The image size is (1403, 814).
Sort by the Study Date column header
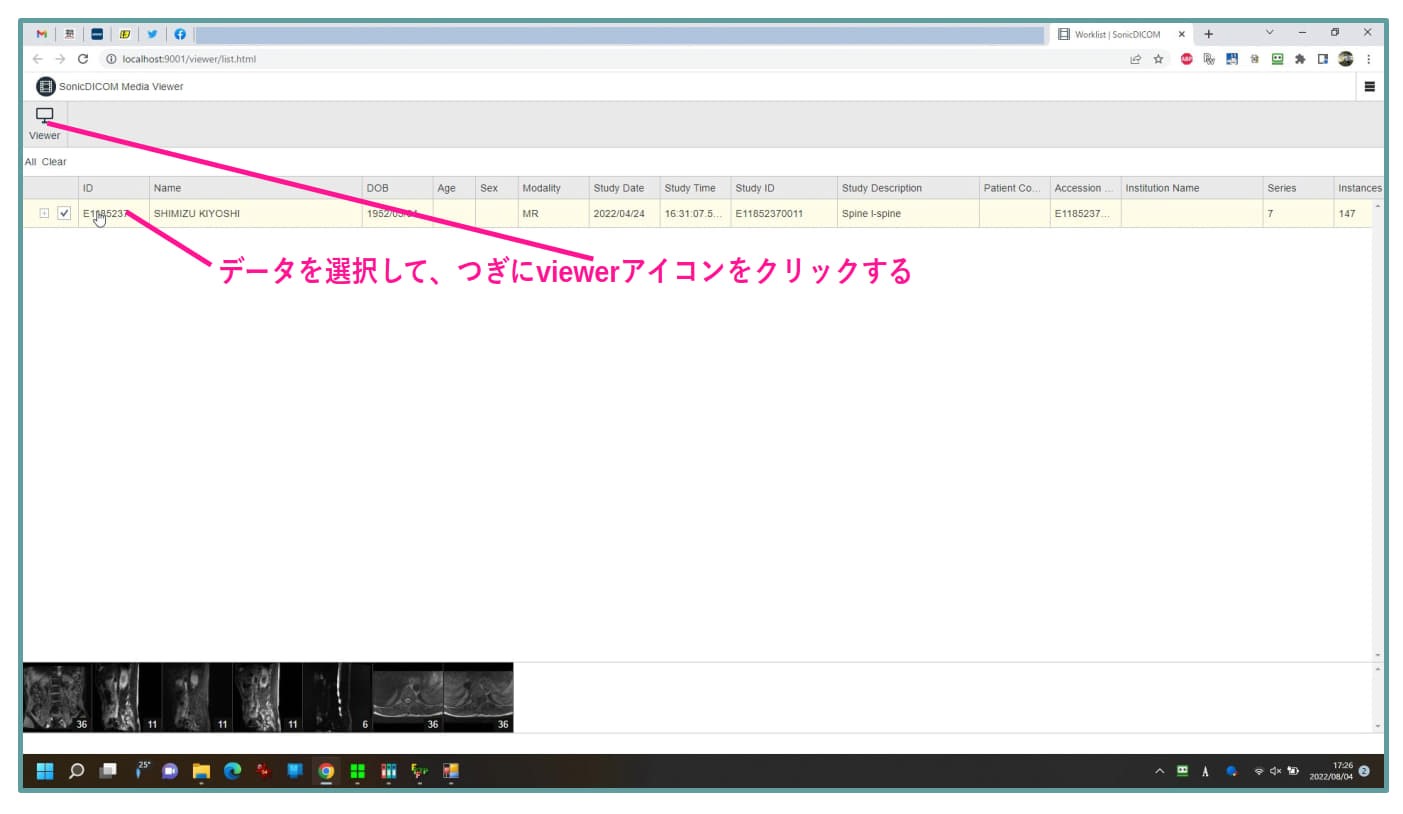click(618, 188)
